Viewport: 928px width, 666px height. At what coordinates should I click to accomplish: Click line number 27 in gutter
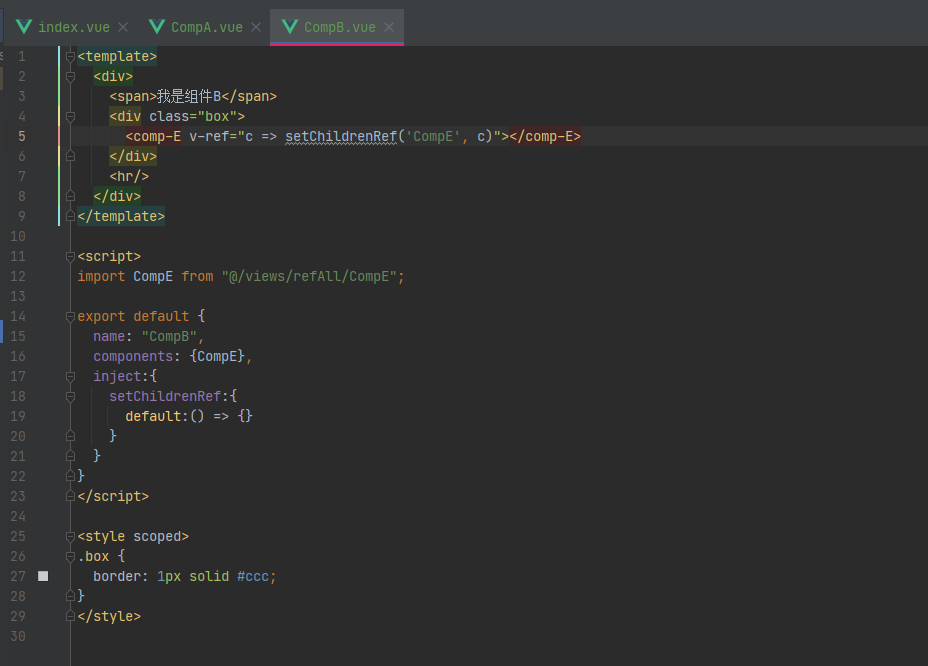(18, 577)
